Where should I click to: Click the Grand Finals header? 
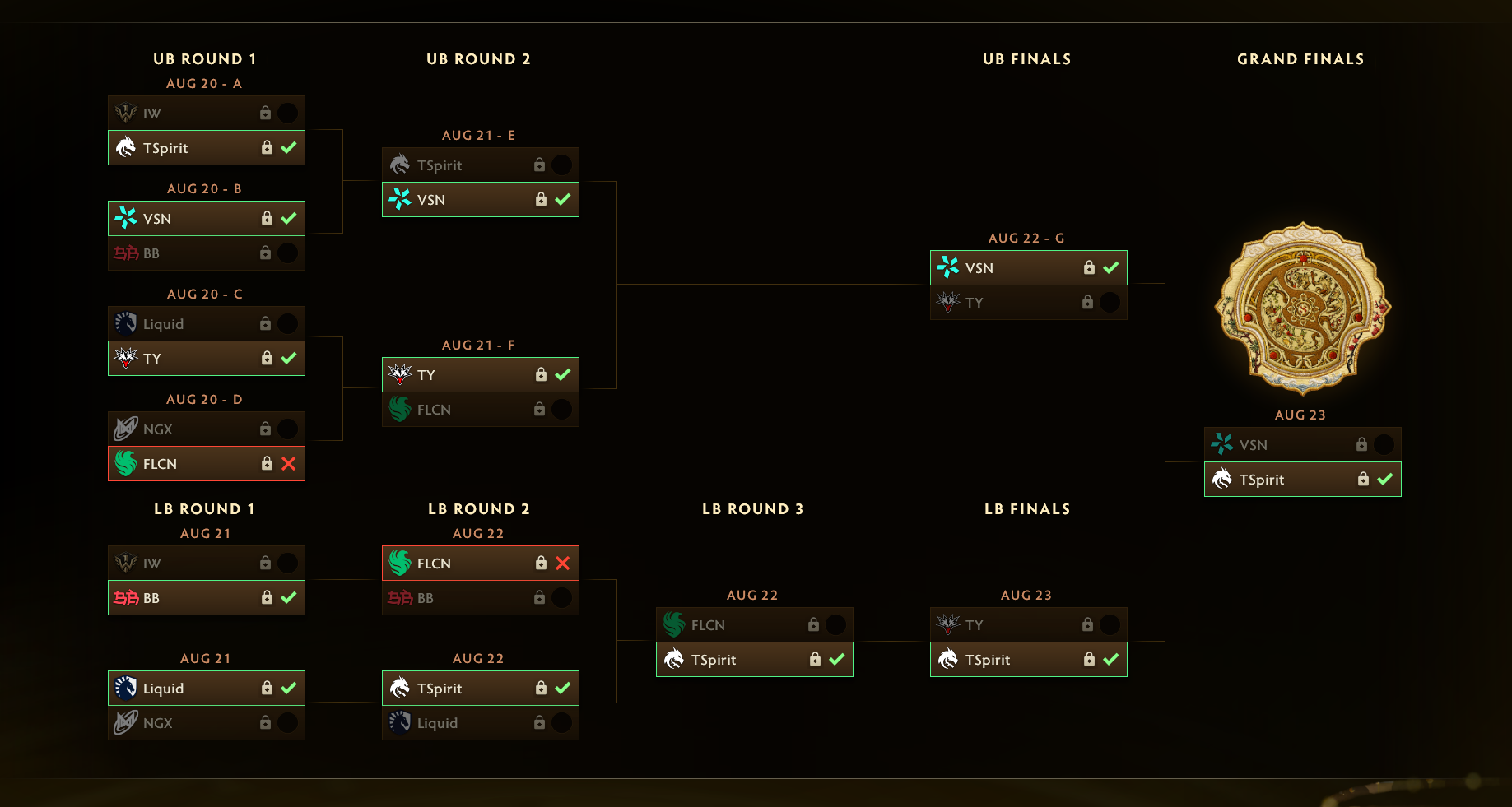click(x=1300, y=59)
